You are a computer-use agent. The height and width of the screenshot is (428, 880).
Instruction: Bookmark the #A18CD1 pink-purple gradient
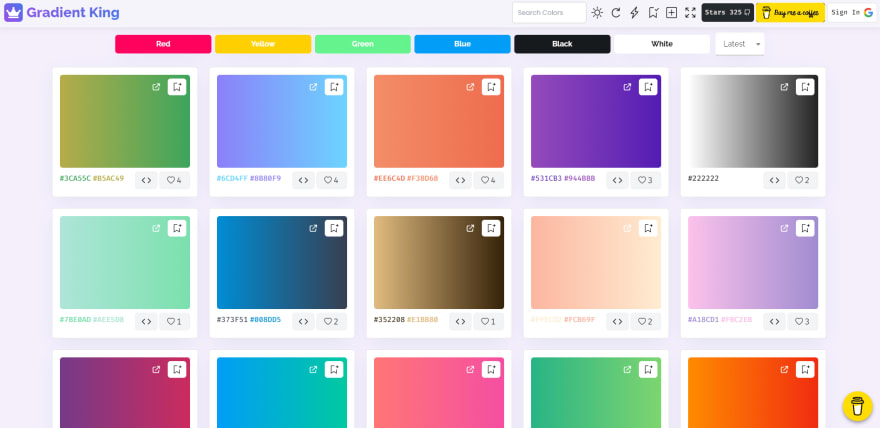805,228
